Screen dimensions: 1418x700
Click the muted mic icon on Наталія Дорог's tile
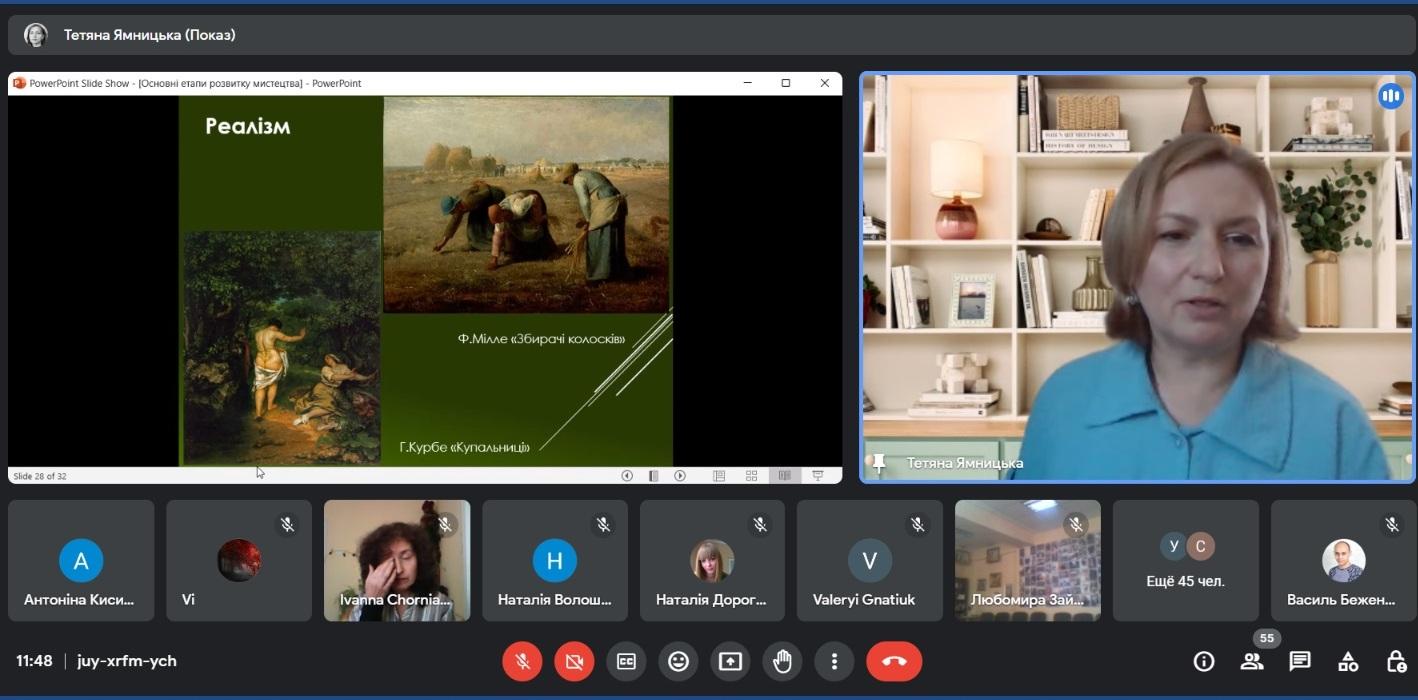[x=760, y=524]
